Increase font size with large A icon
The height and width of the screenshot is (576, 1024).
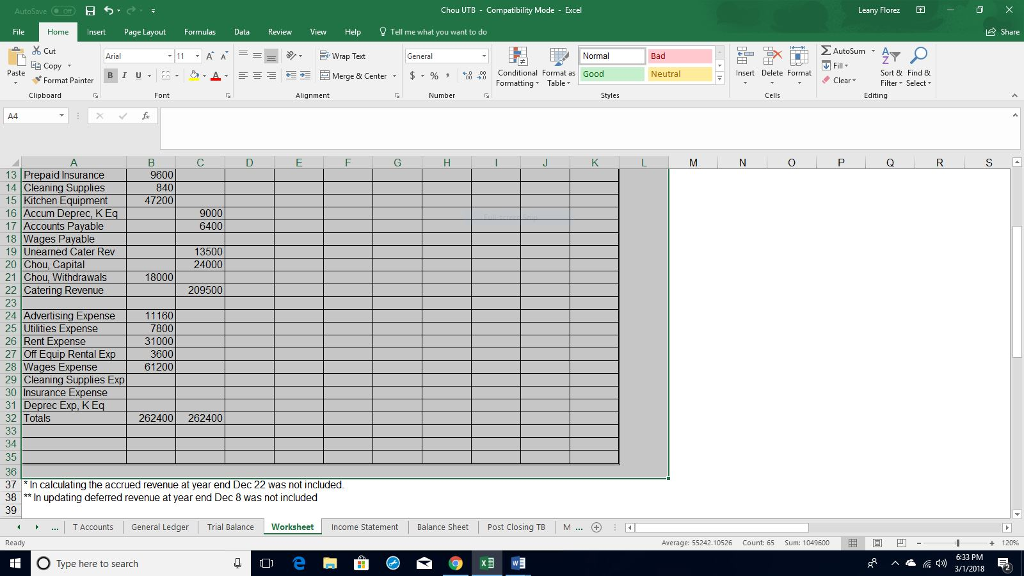pos(210,56)
